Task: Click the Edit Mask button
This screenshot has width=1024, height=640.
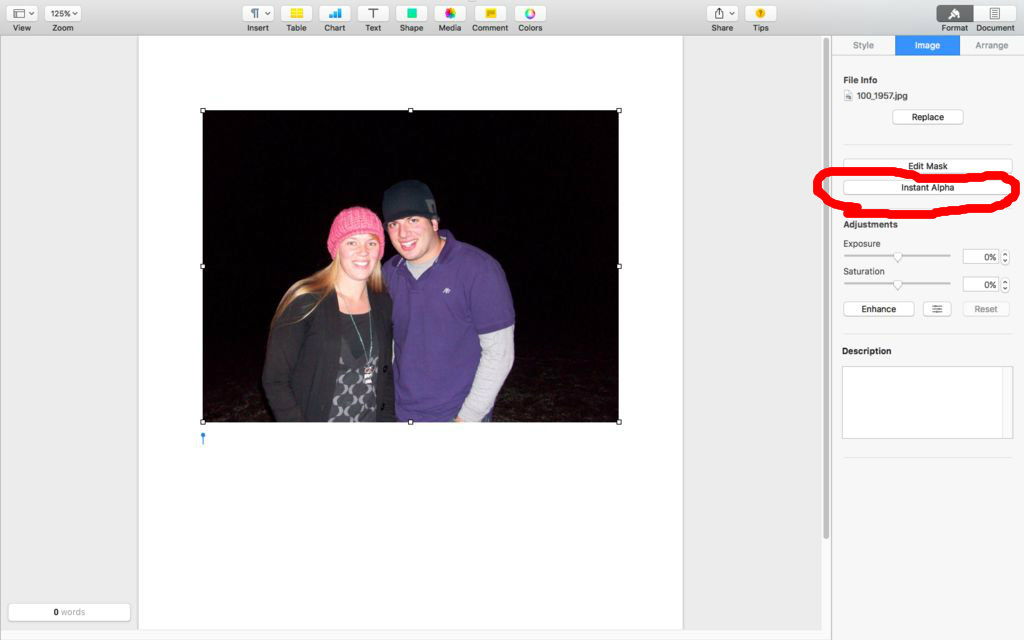Action: [x=927, y=166]
